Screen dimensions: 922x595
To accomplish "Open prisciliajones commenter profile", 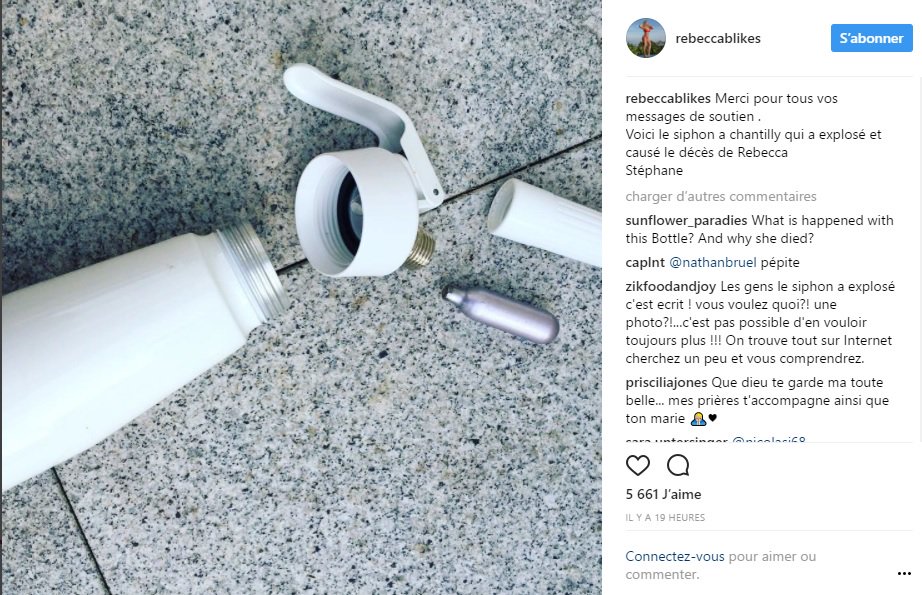I will pyautogui.click(x=666, y=382).
